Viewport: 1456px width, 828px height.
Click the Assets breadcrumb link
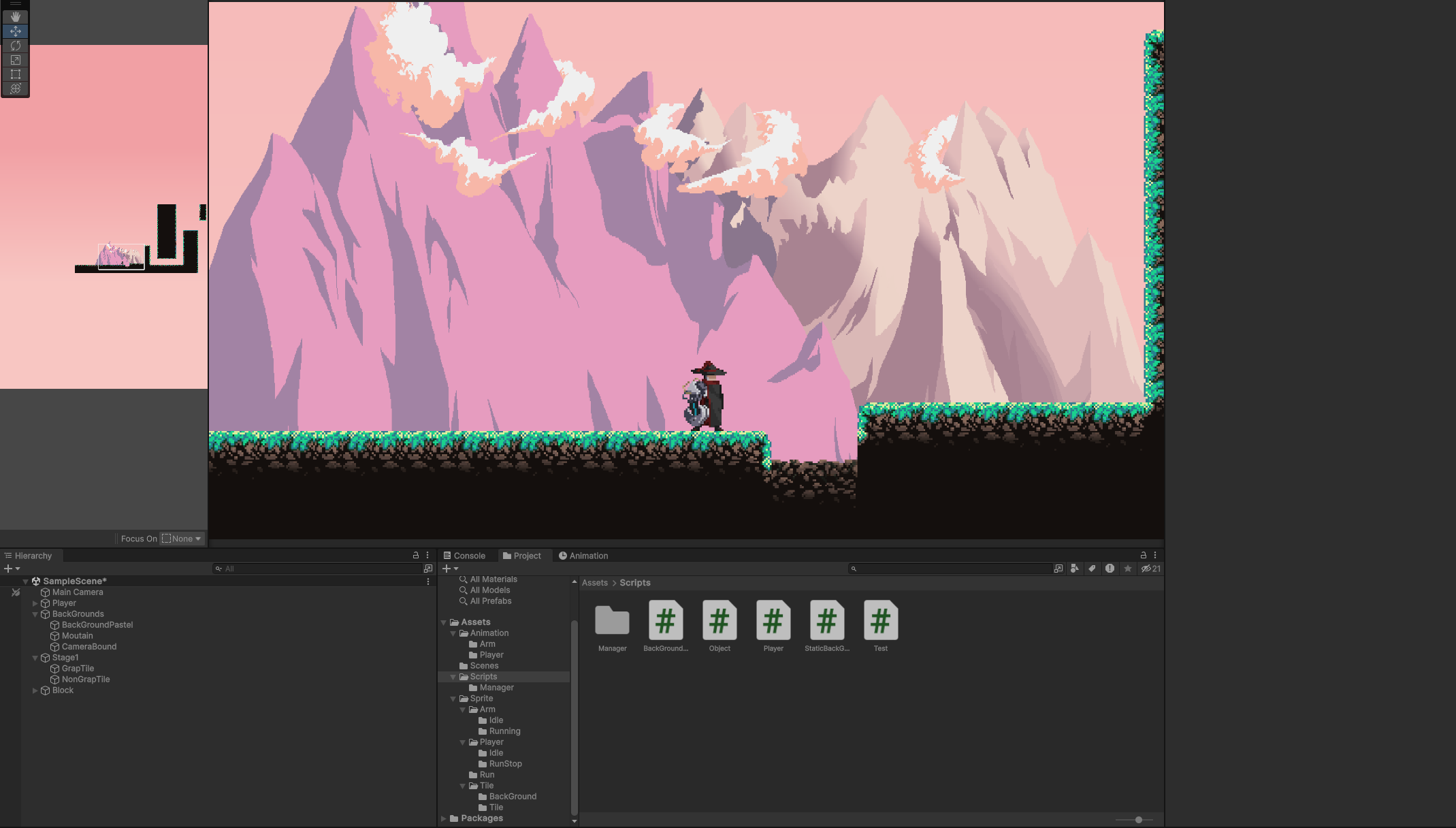[x=594, y=583]
